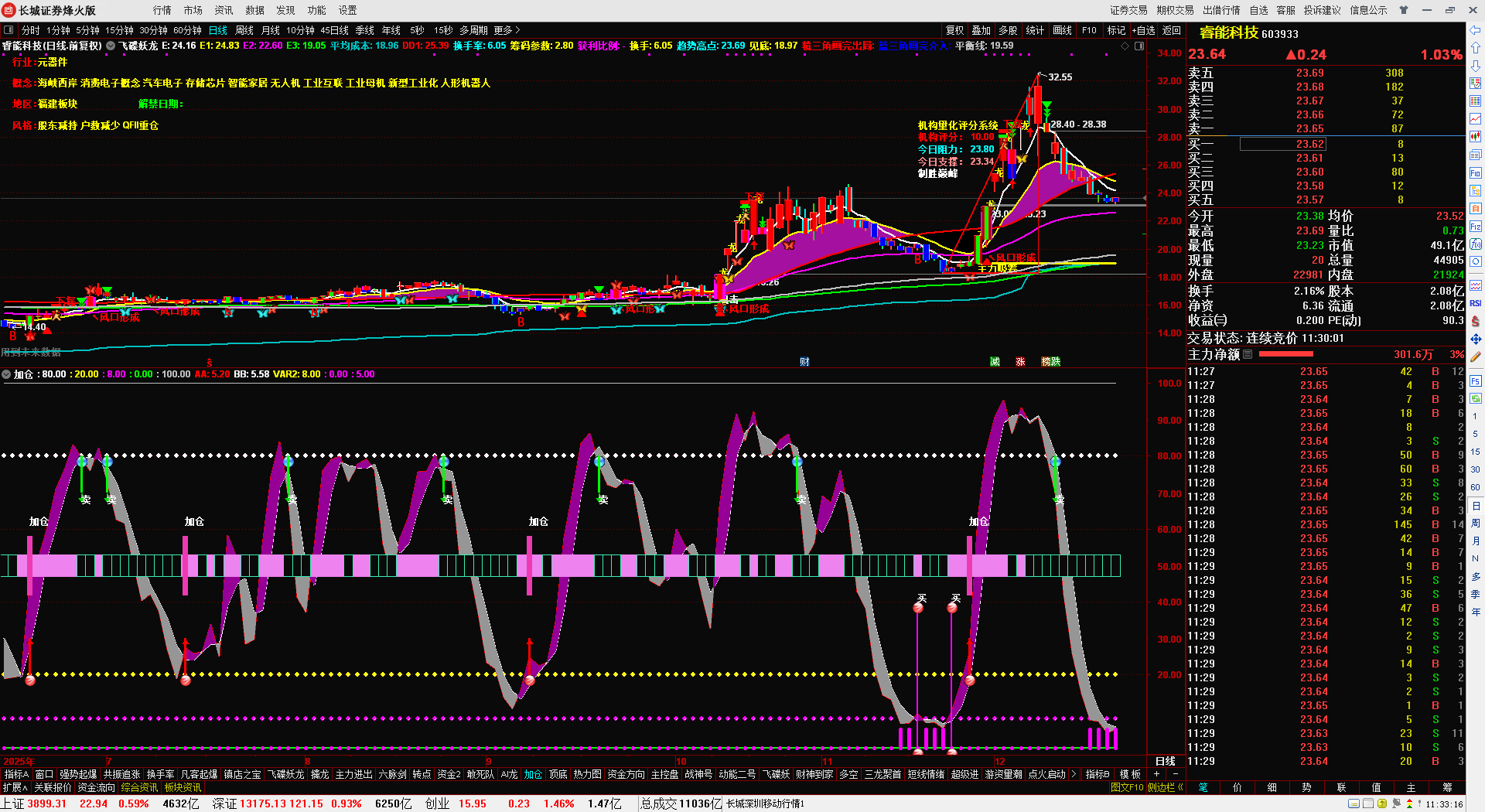Click the 叠加 overlay button
Viewport: 1485px width, 812px height.
[981, 30]
